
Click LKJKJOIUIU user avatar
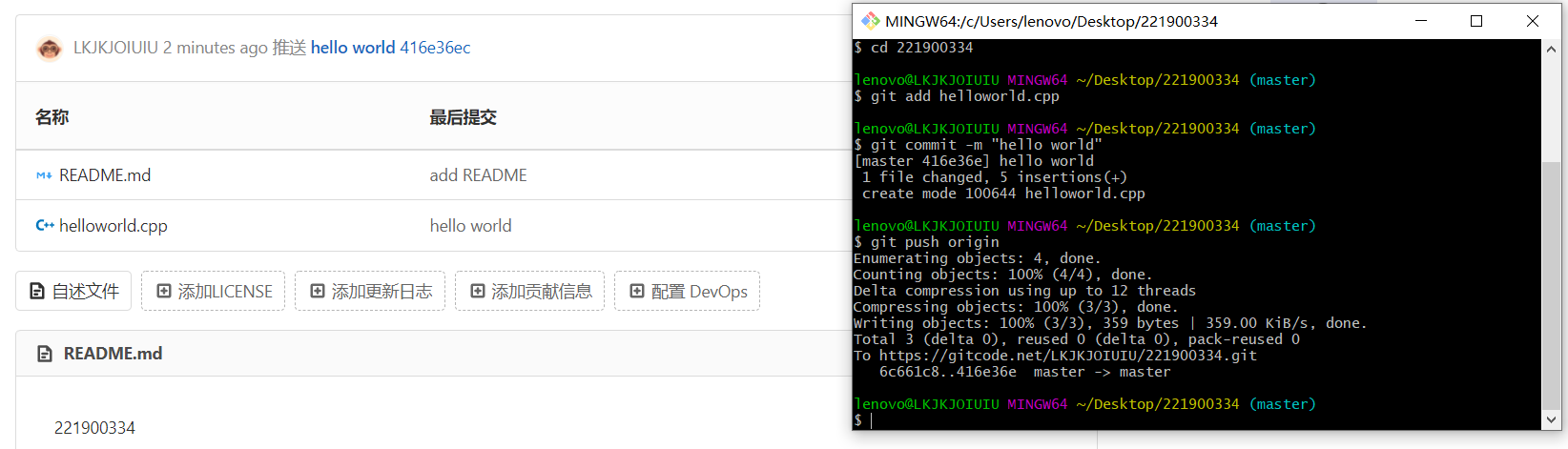[50, 48]
